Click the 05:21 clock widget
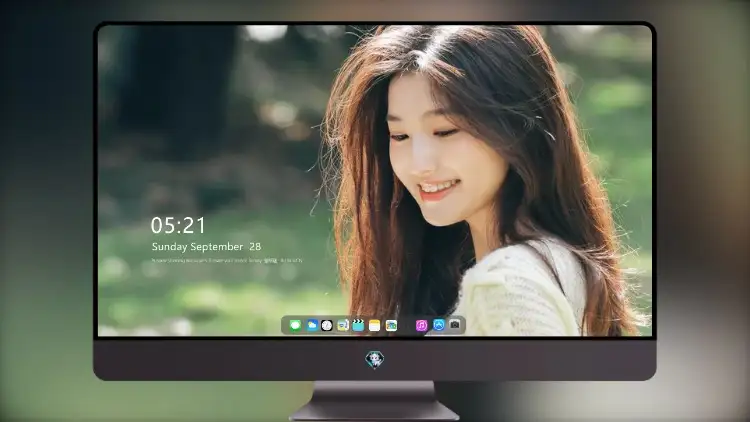The image size is (750, 422). (178, 225)
